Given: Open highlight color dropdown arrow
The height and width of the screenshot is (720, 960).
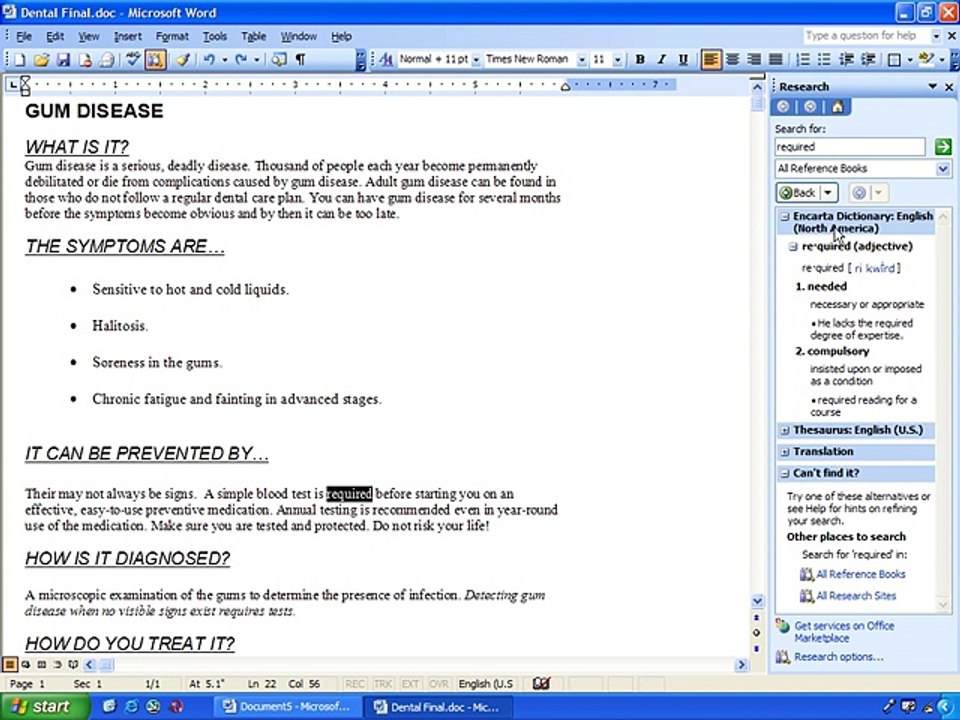Looking at the screenshot, I should coord(941,59).
